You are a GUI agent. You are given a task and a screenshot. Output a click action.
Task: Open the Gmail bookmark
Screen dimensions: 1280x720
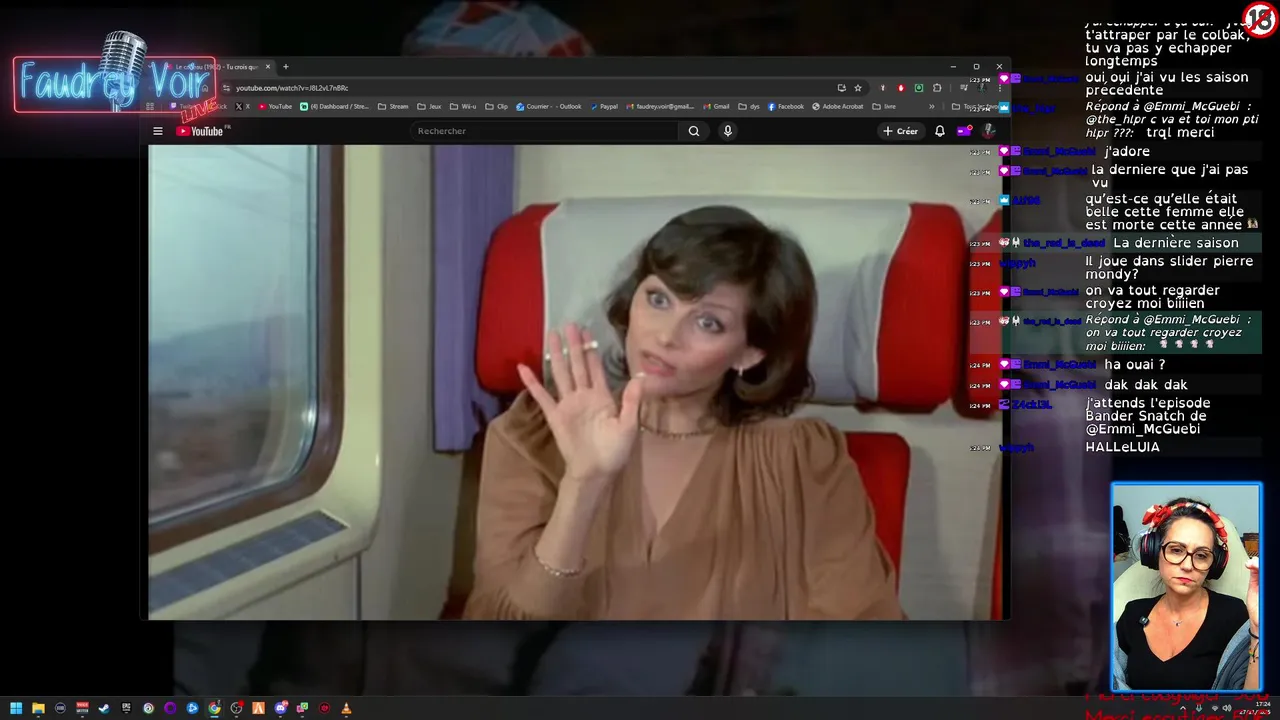tap(716, 106)
